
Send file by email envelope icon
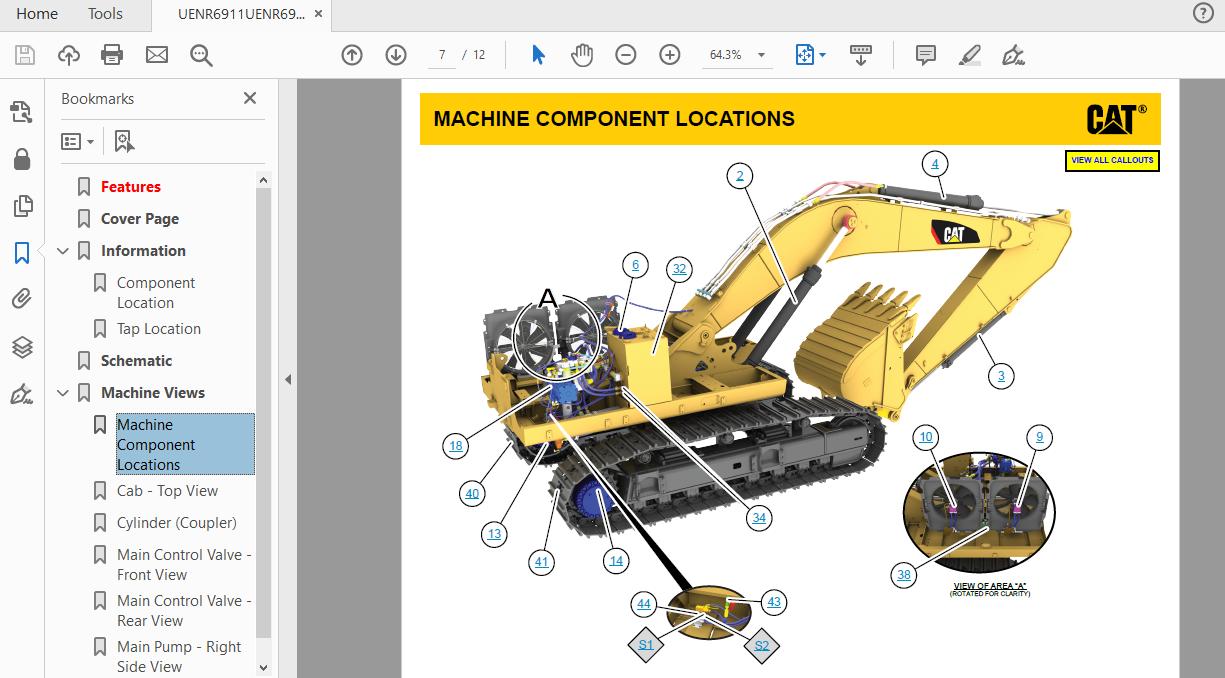point(157,55)
